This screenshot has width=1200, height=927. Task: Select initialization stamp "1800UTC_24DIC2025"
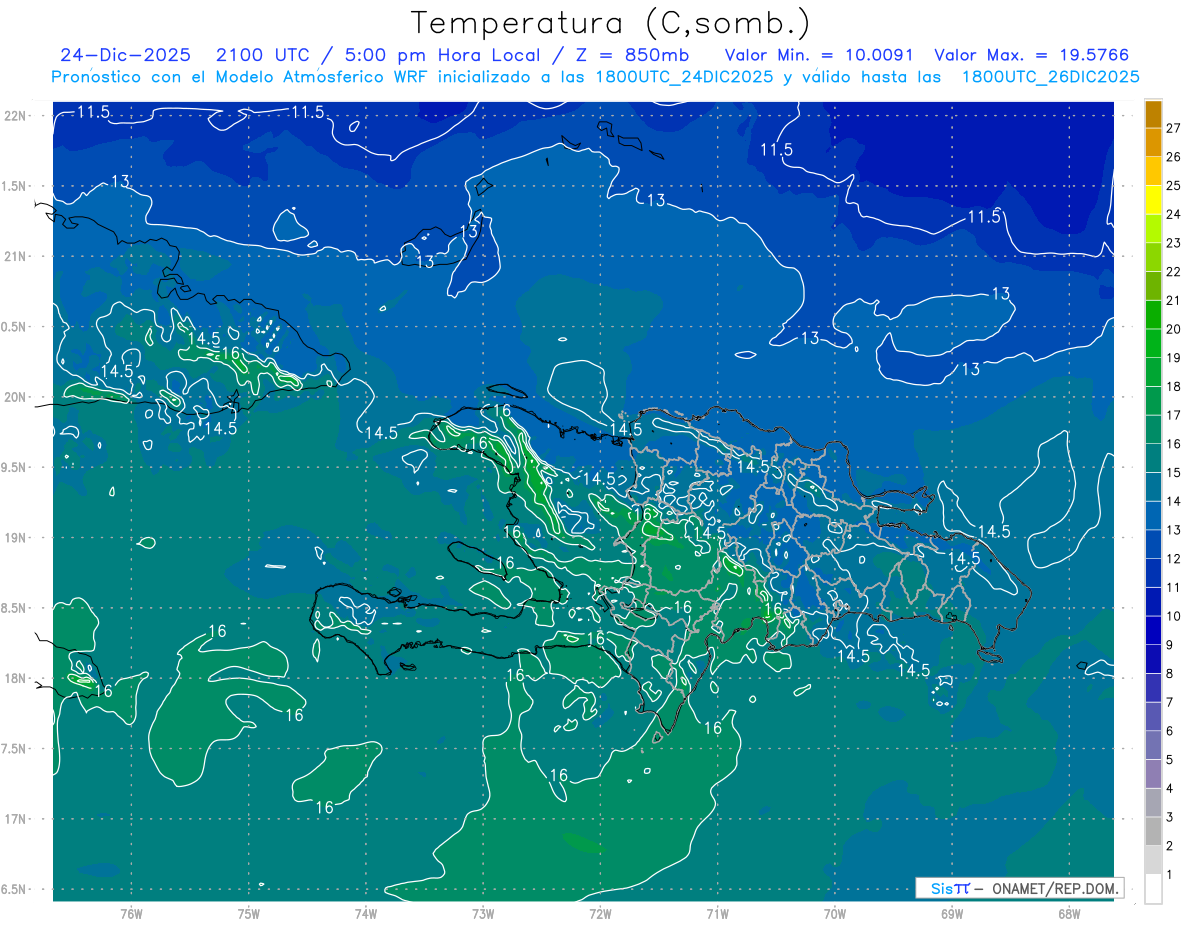(680, 77)
